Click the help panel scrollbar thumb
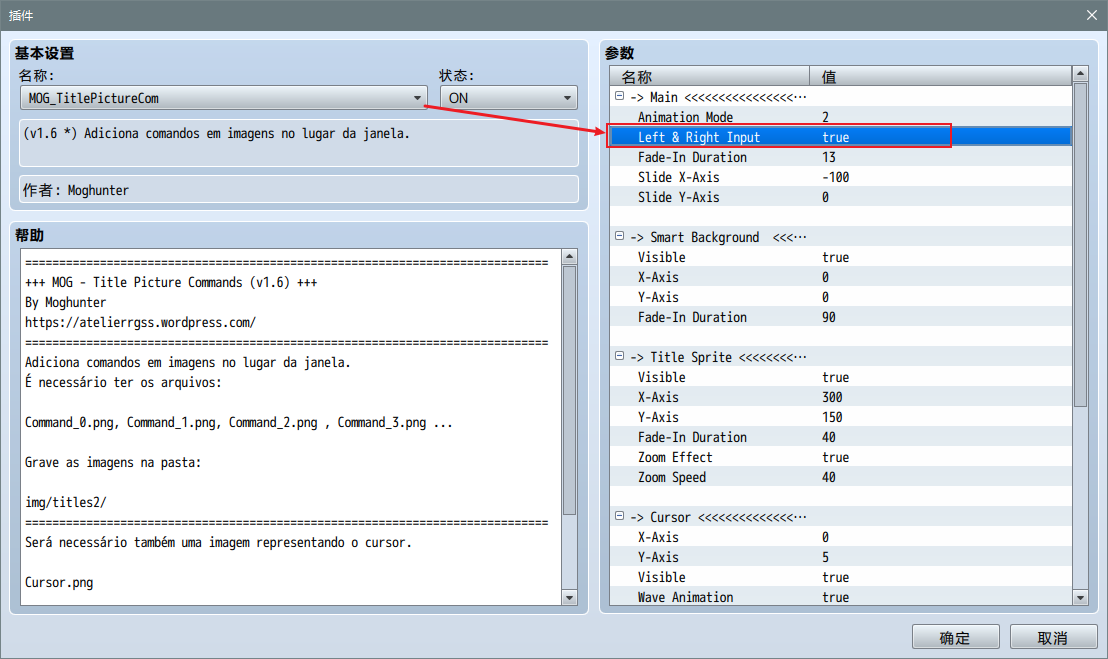 coord(570,390)
